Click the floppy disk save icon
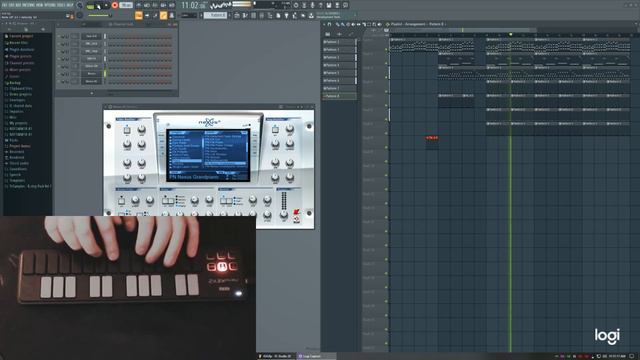 329,5
